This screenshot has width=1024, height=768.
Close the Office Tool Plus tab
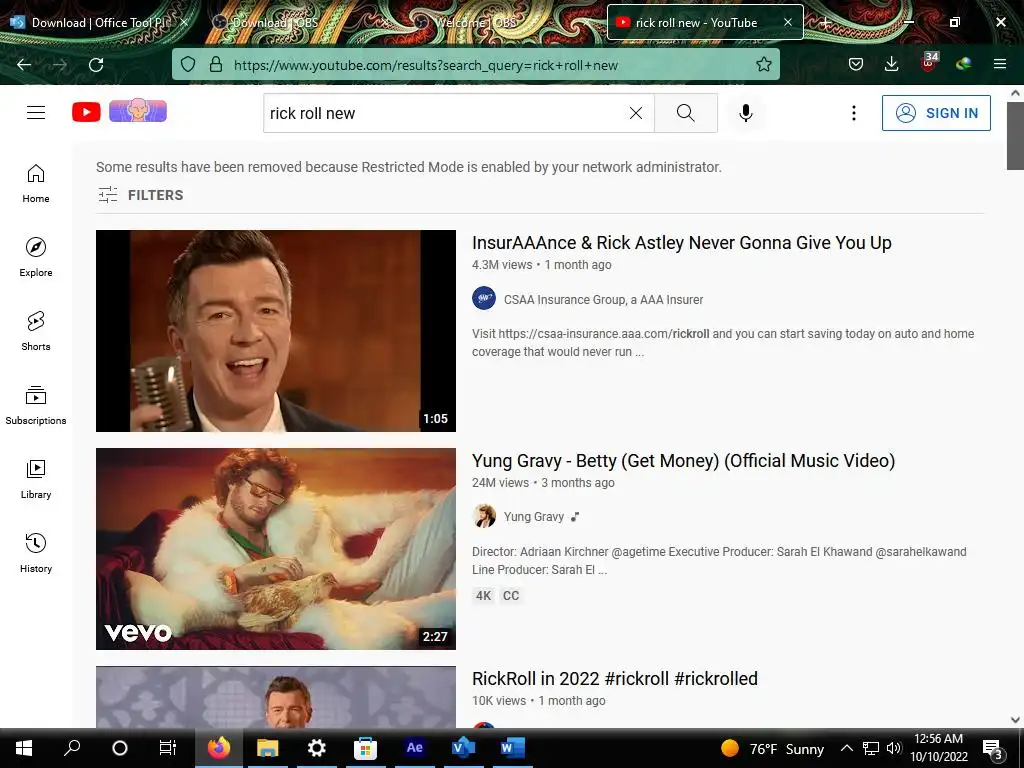(x=184, y=22)
